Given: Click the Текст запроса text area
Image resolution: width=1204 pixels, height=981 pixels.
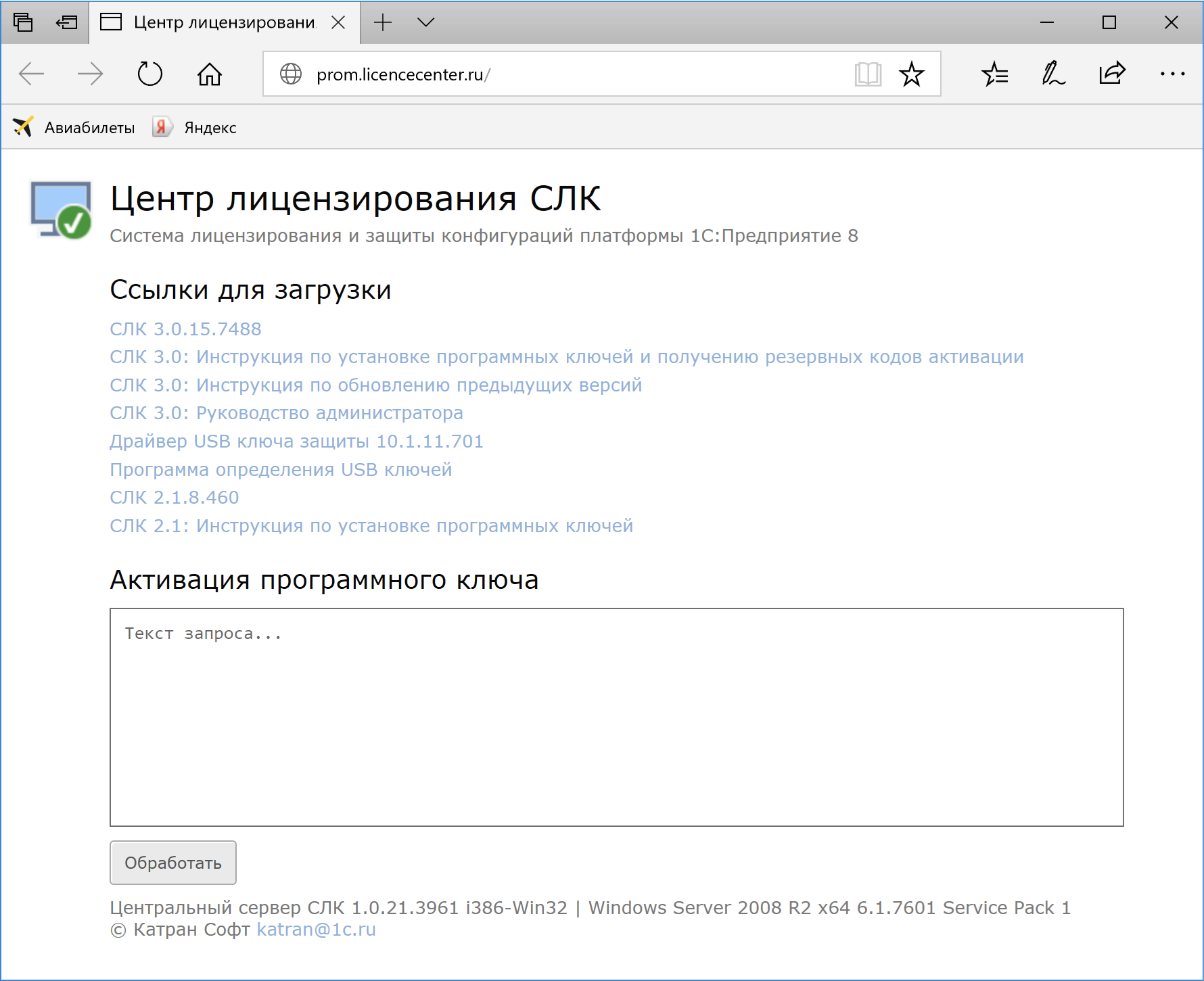Looking at the screenshot, I should pos(617,717).
